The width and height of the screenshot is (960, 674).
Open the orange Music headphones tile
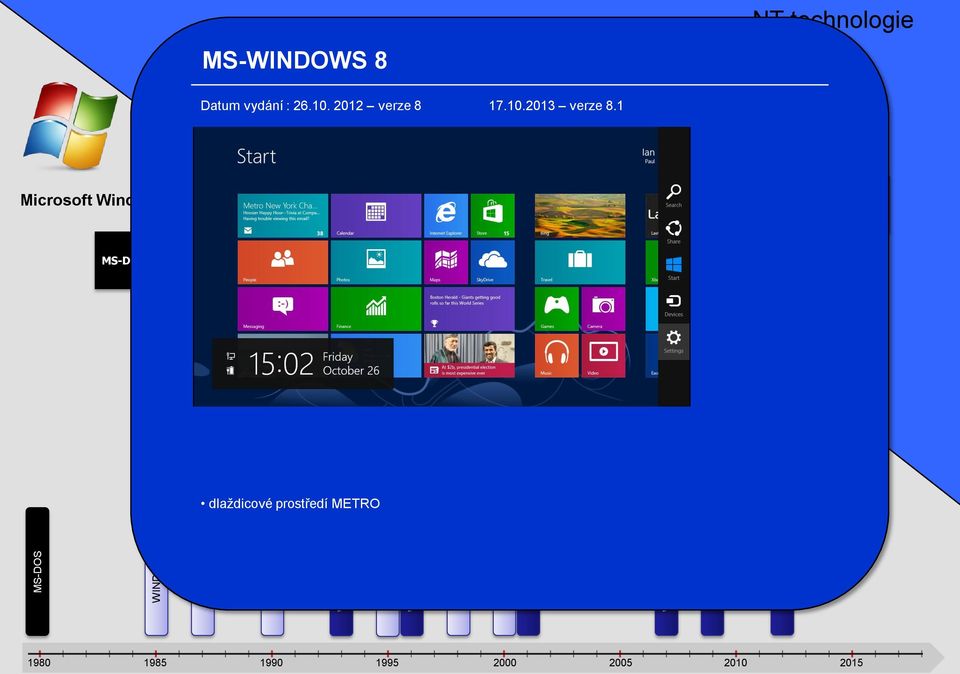(x=557, y=355)
